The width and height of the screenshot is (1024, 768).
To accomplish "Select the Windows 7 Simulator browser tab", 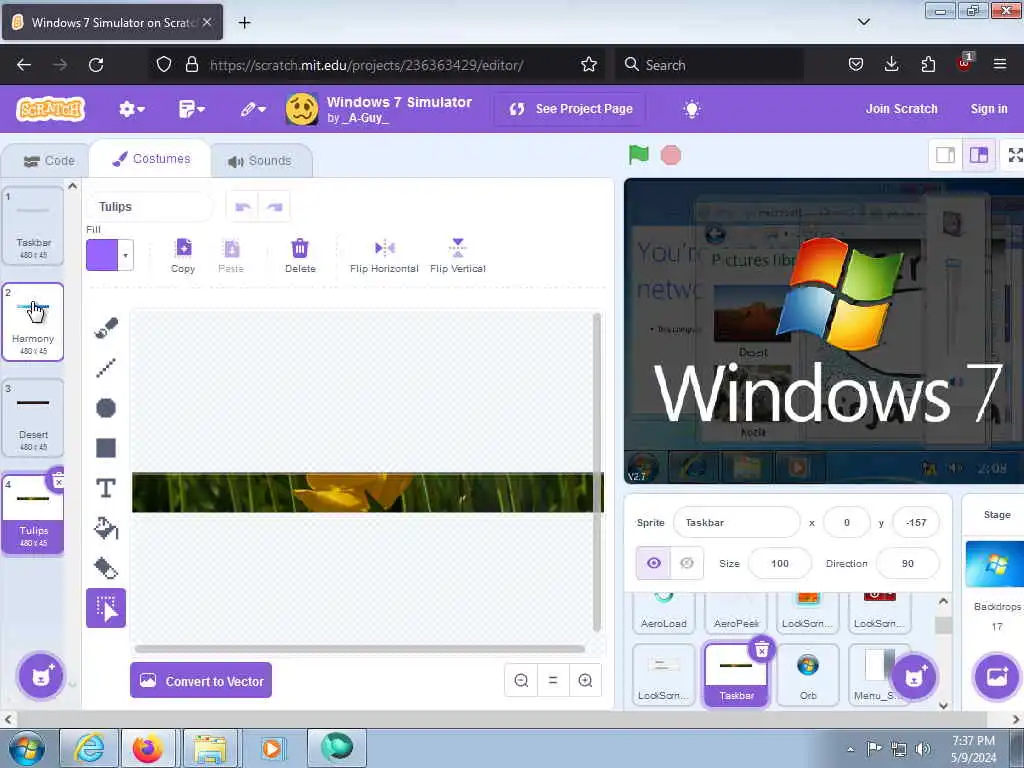I will (x=112, y=22).
